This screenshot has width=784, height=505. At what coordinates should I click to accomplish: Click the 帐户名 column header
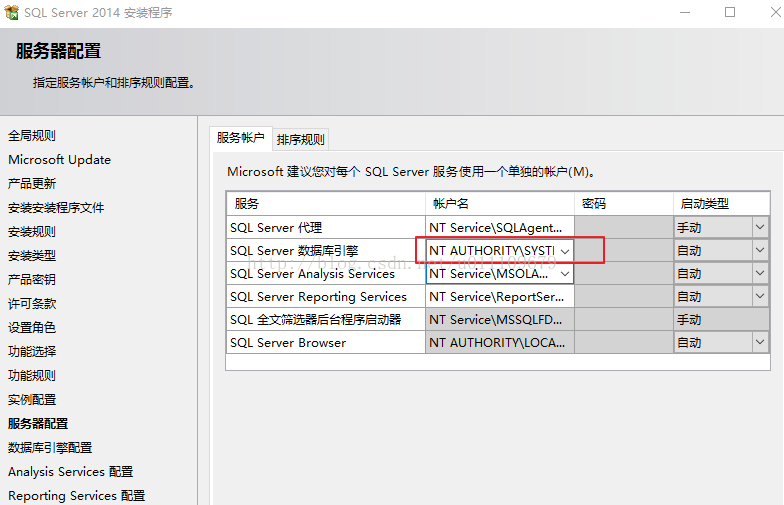500,204
